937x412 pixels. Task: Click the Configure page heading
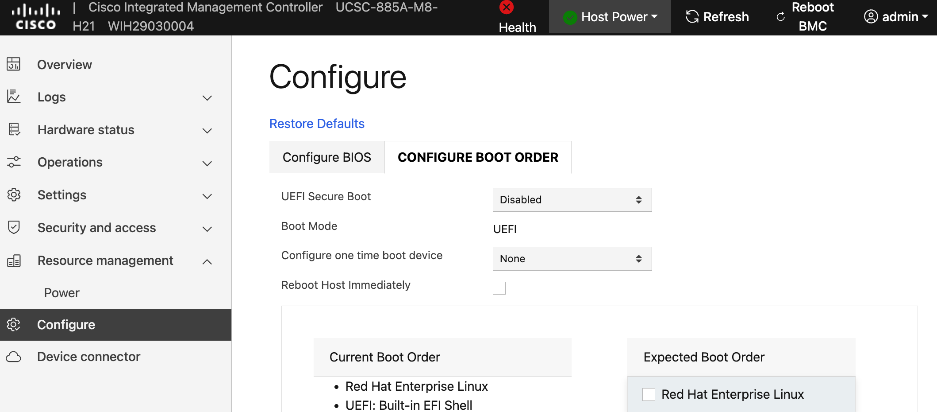tap(338, 78)
